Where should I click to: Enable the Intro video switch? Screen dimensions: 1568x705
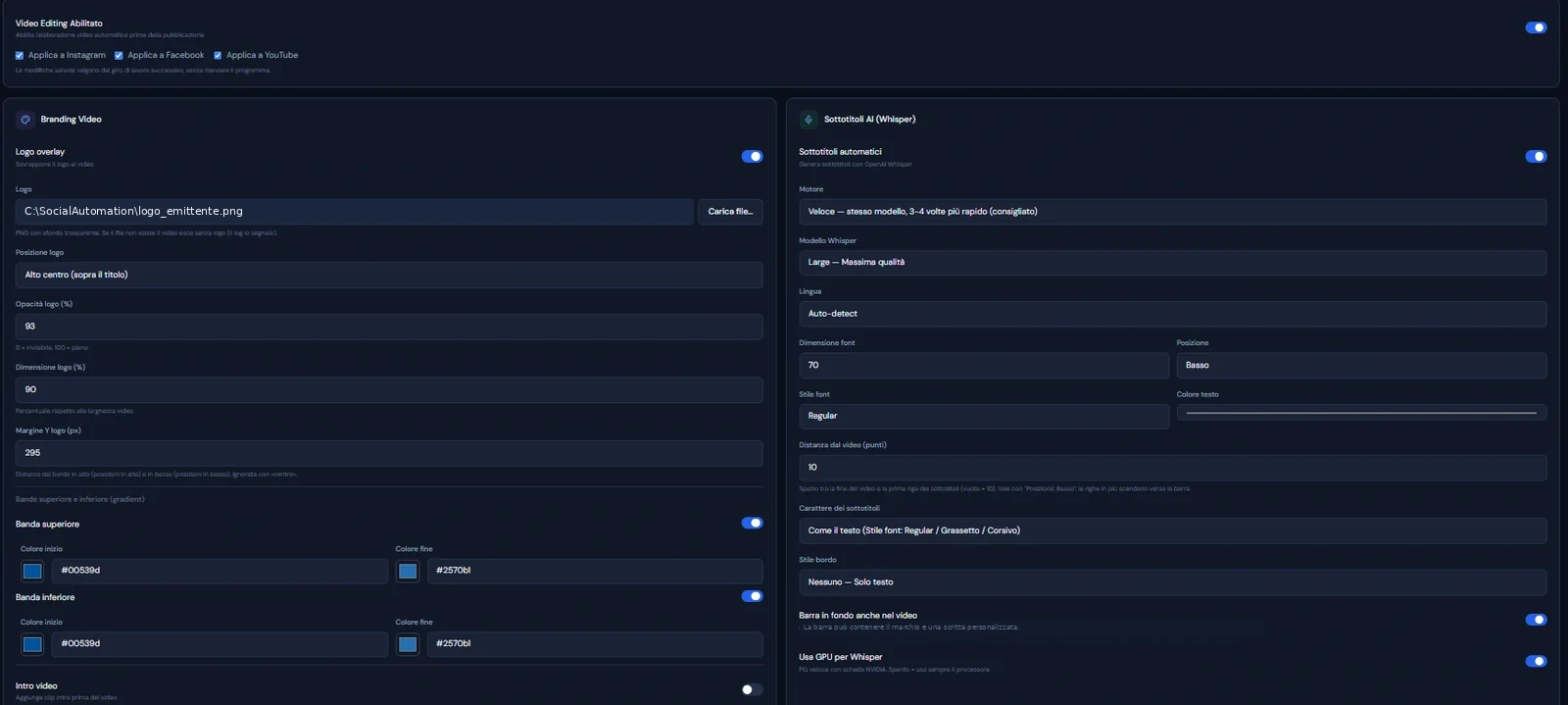(752, 690)
